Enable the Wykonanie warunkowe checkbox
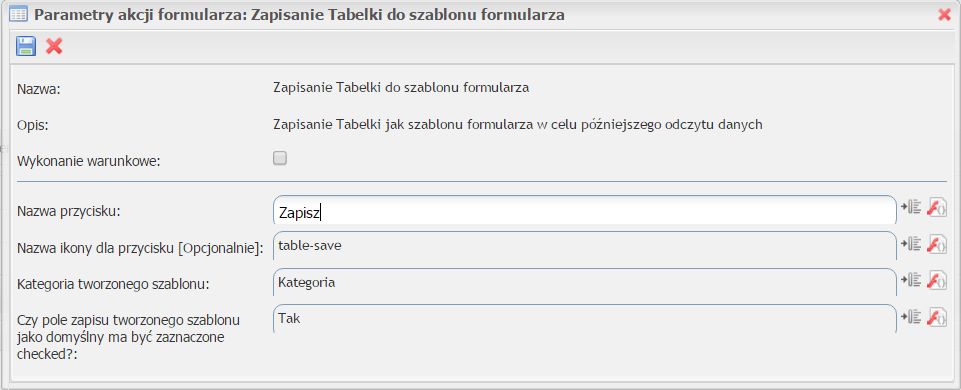Image resolution: width=961 pixels, height=390 pixels. click(279, 159)
